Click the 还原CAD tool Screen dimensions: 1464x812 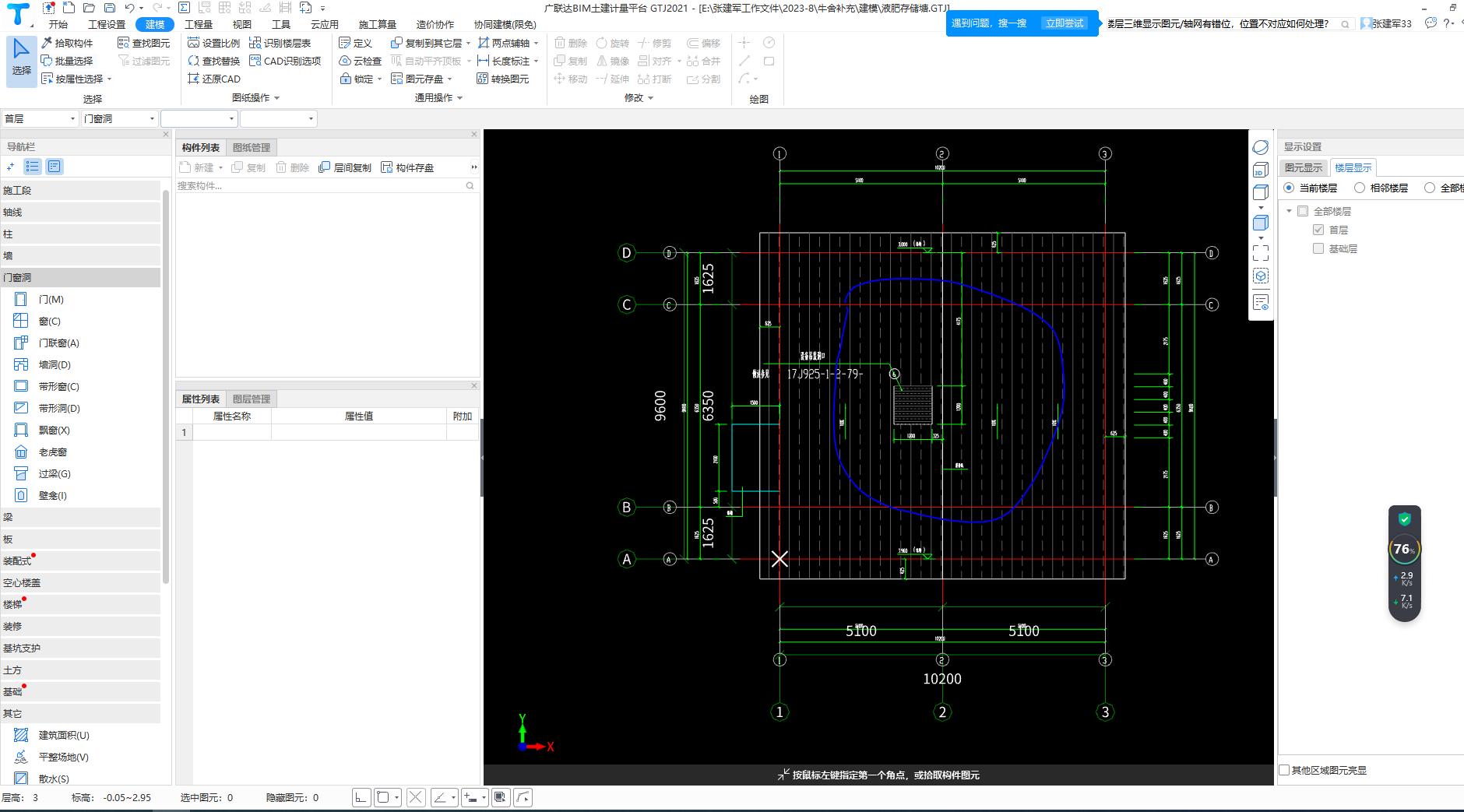point(214,79)
